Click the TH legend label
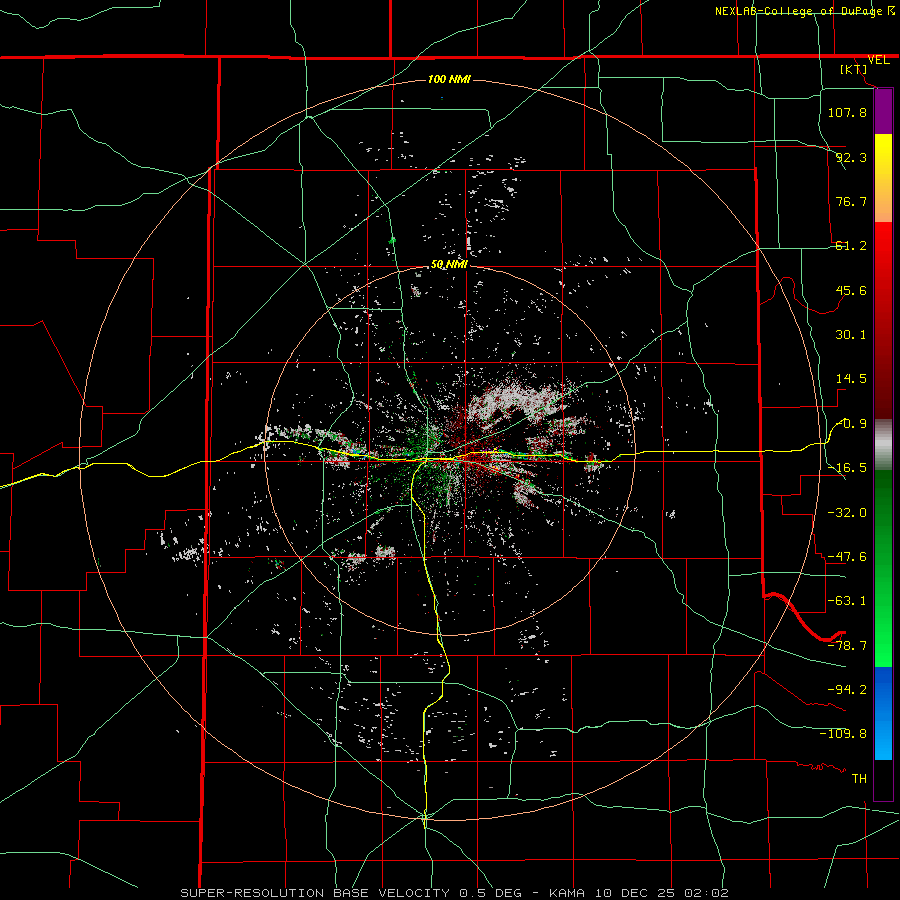900x900 pixels. coord(859,778)
